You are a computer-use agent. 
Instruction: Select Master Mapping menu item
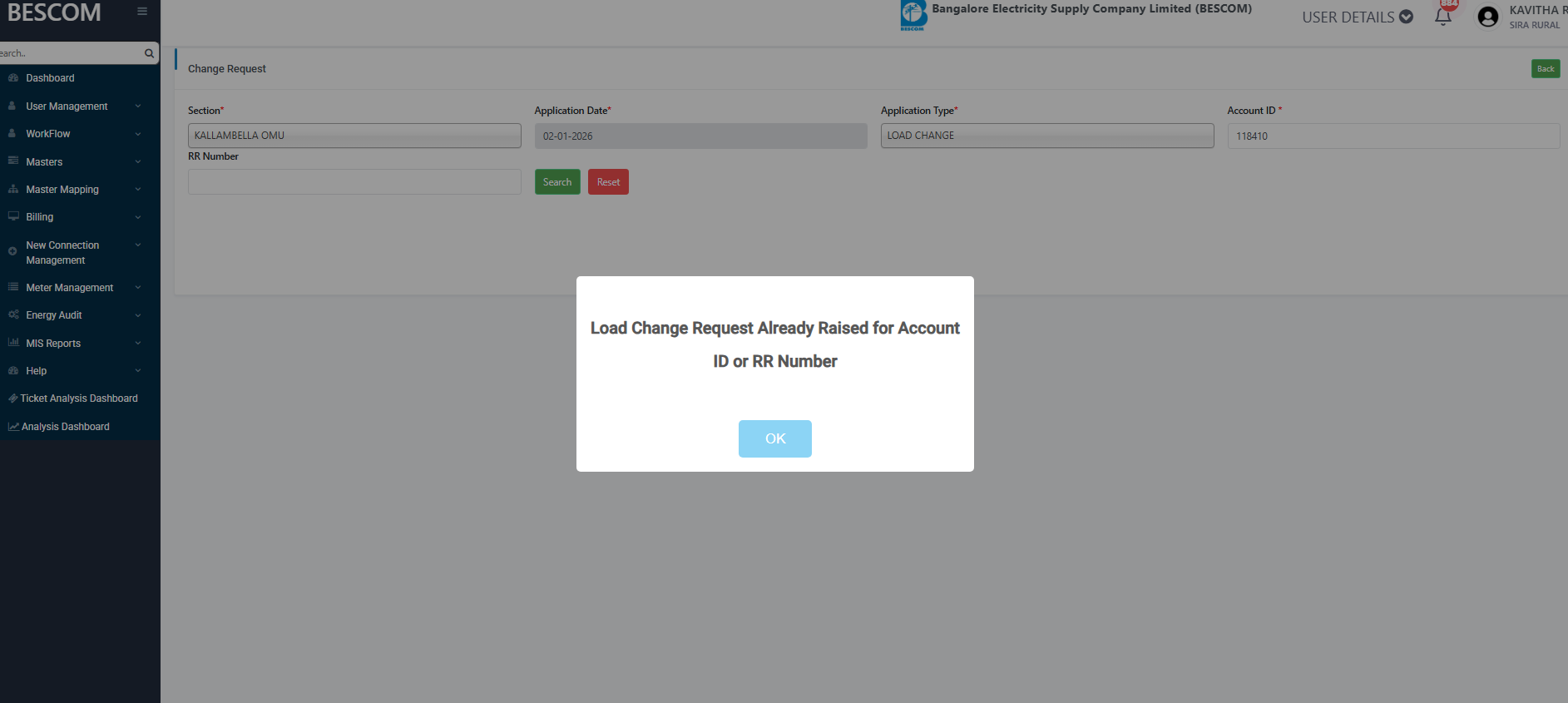point(62,190)
